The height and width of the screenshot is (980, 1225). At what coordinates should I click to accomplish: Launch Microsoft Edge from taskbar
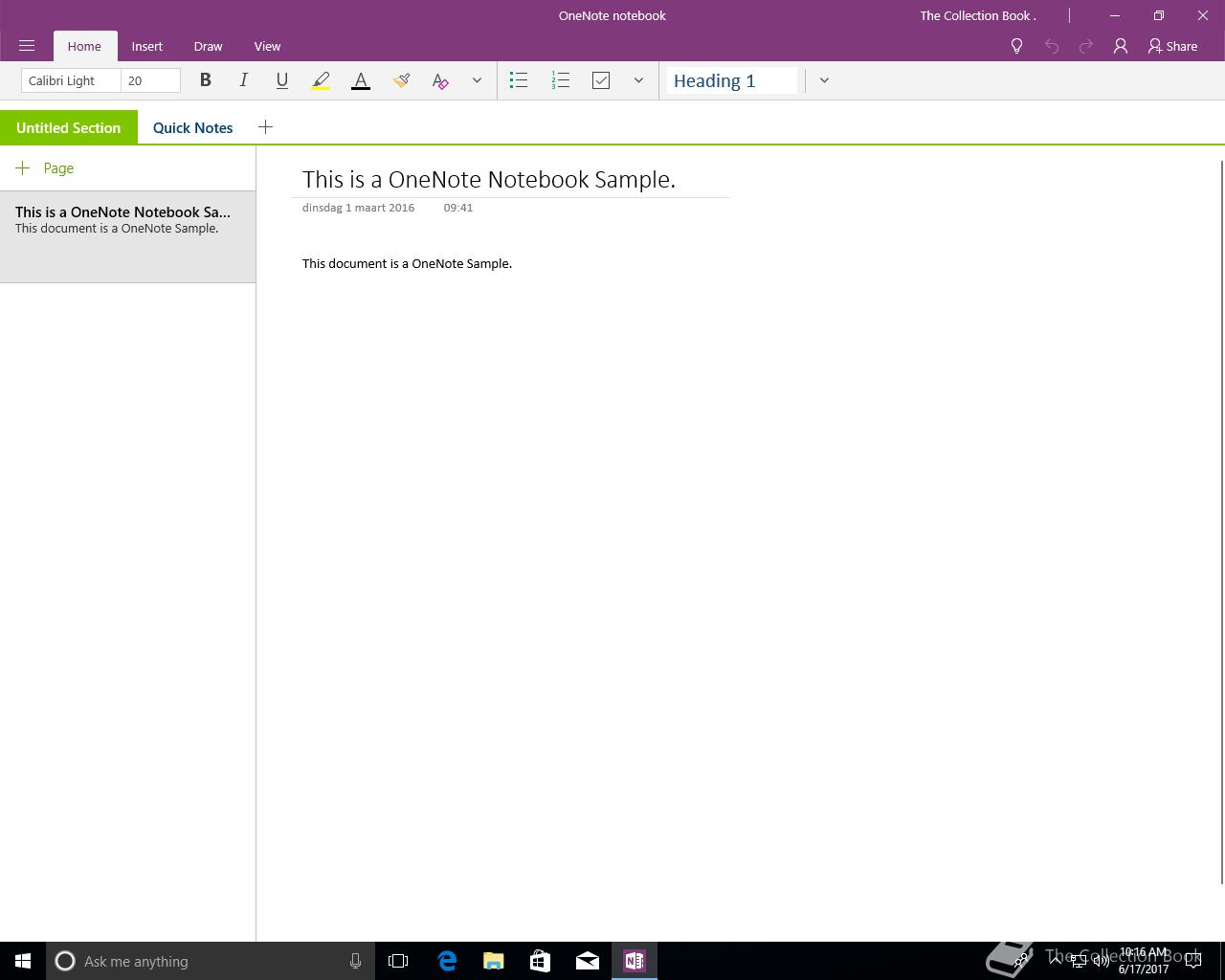pyautogui.click(x=447, y=961)
